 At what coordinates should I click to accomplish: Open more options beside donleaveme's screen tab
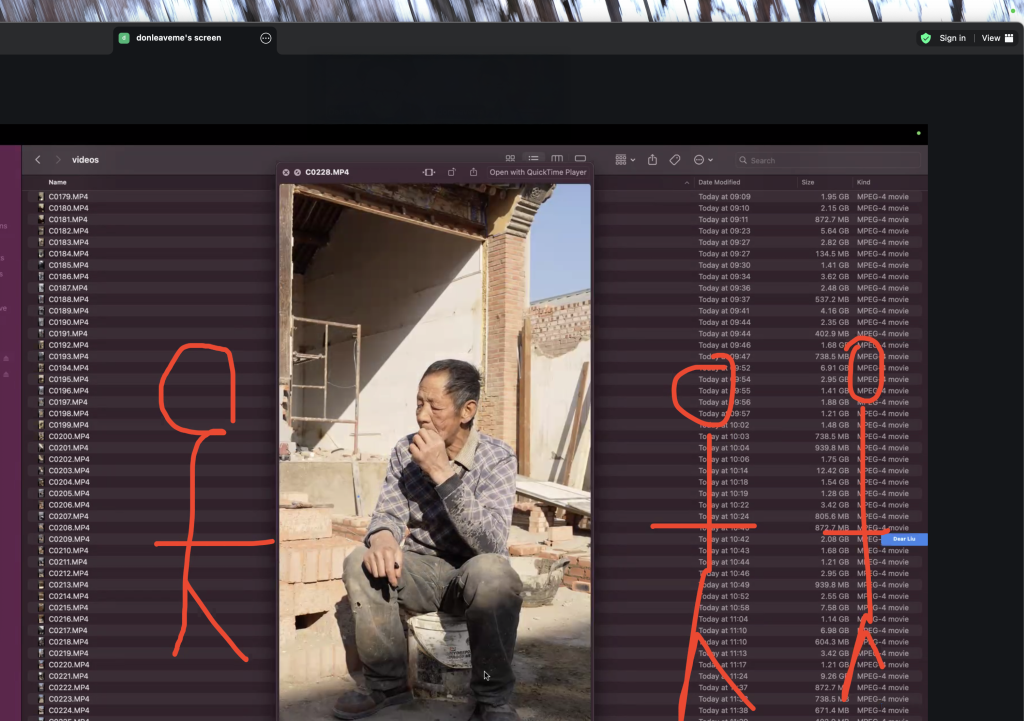pyautogui.click(x=265, y=38)
